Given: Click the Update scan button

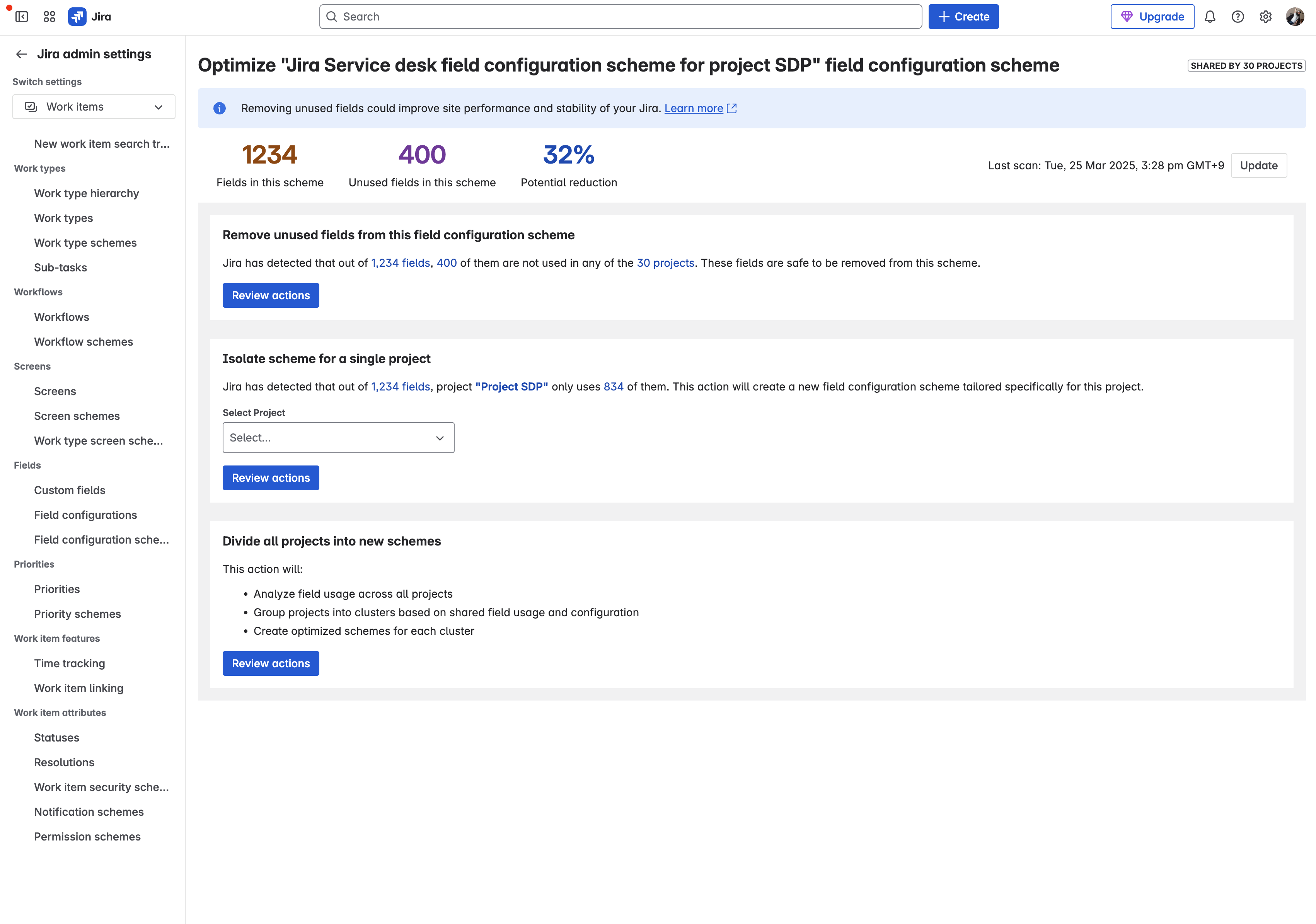Looking at the screenshot, I should click(x=1259, y=165).
